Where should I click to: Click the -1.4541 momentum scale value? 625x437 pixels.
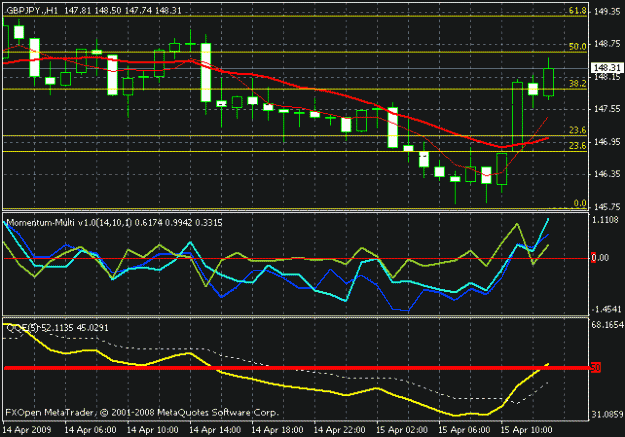pos(606,309)
